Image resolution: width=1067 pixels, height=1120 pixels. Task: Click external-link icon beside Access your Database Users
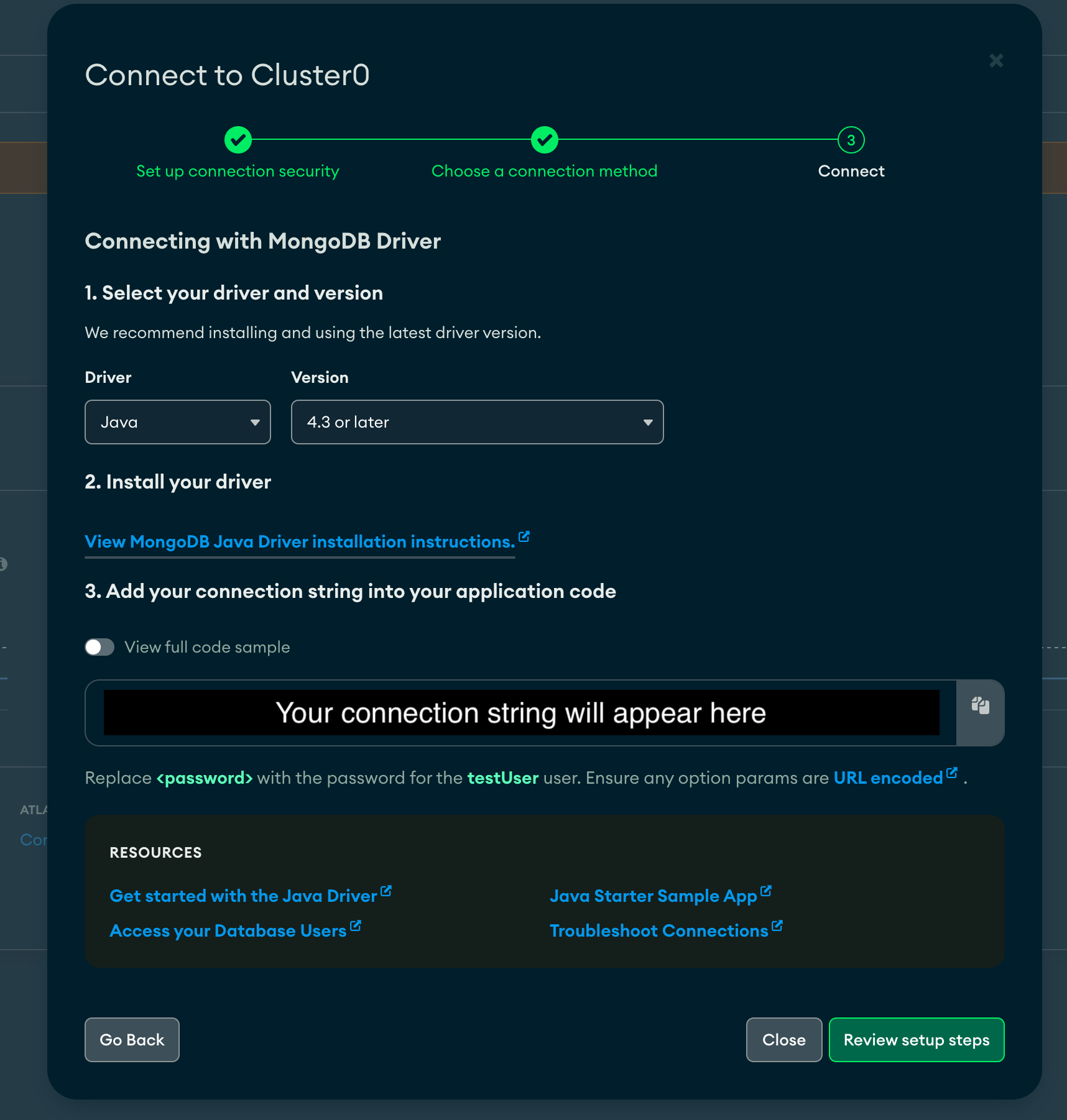[x=356, y=925]
